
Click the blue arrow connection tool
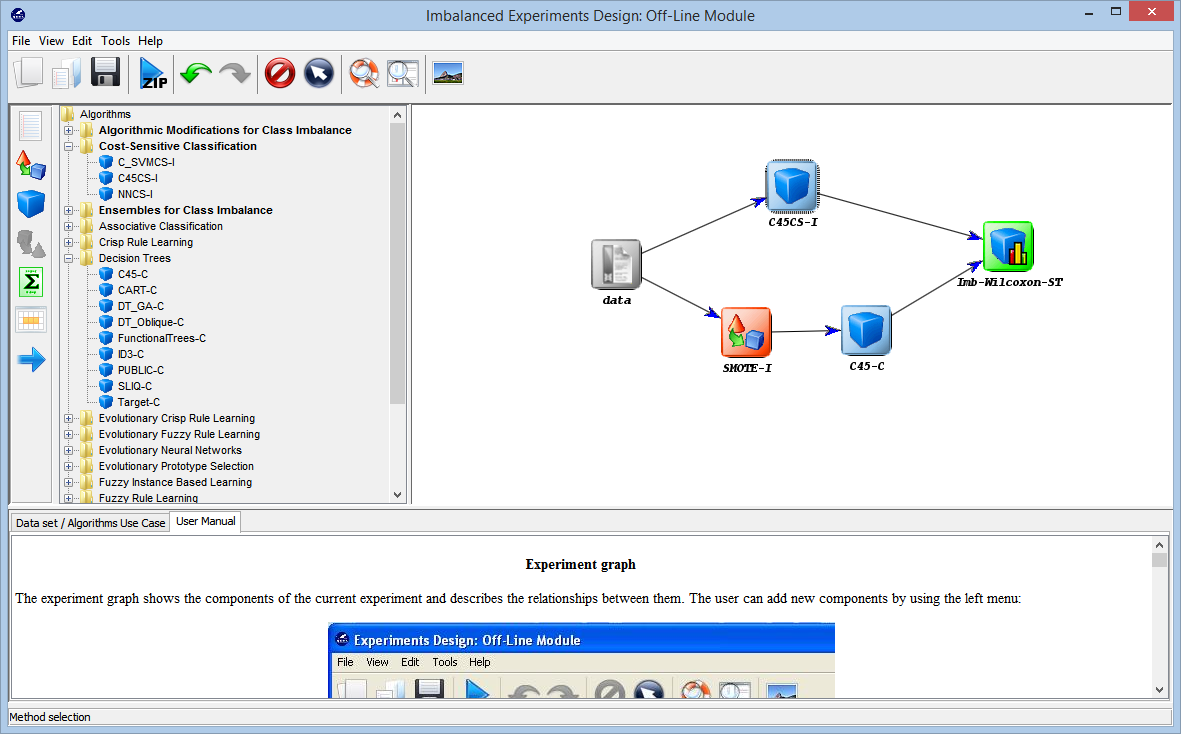pos(31,359)
